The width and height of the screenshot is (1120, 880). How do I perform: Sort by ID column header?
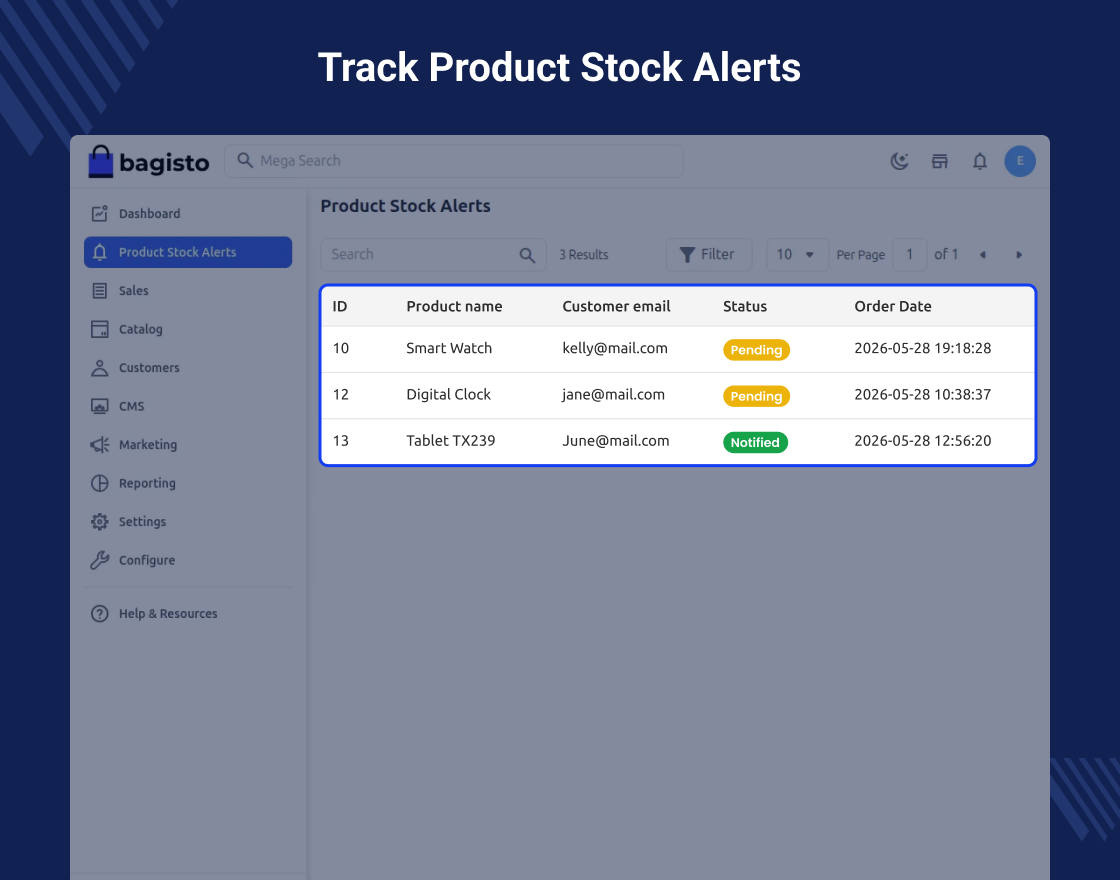click(x=340, y=306)
